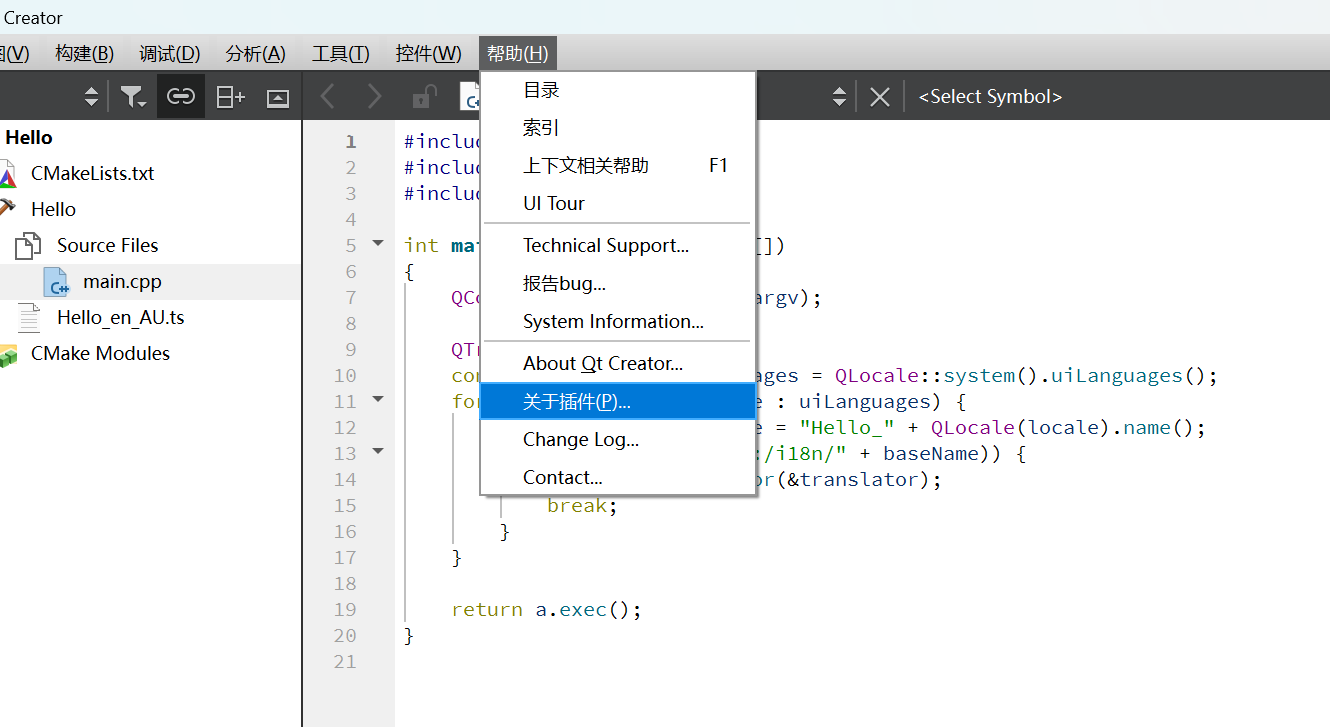This screenshot has height=727, width=1330.
Task: Select About Qt Creator from Help menu
Action: (603, 363)
